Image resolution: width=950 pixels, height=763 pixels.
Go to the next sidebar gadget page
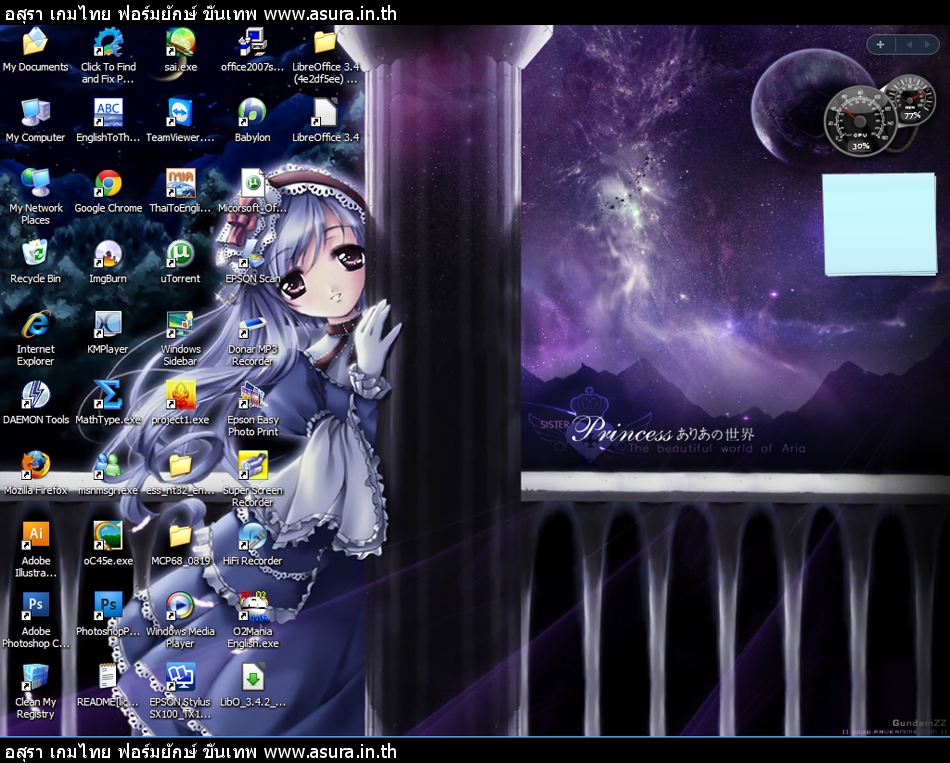pos(927,44)
